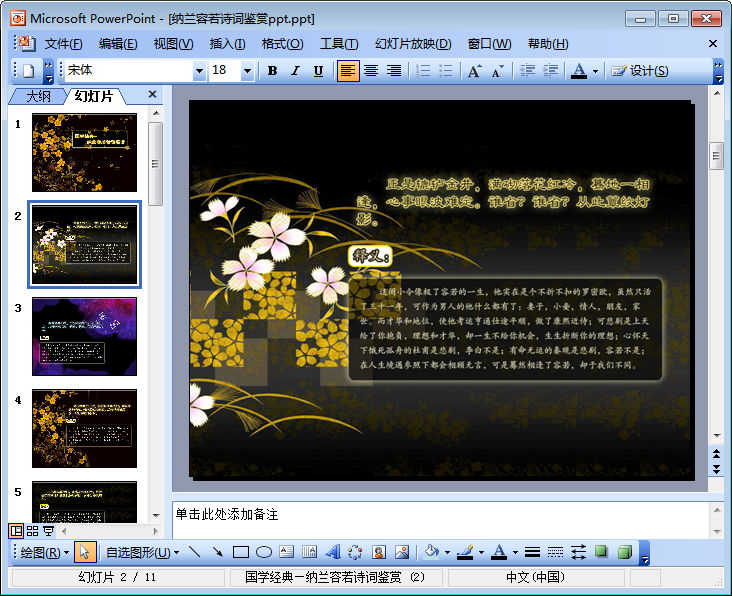Open fill color dropdown arrow
732x596 pixels.
tap(447, 553)
